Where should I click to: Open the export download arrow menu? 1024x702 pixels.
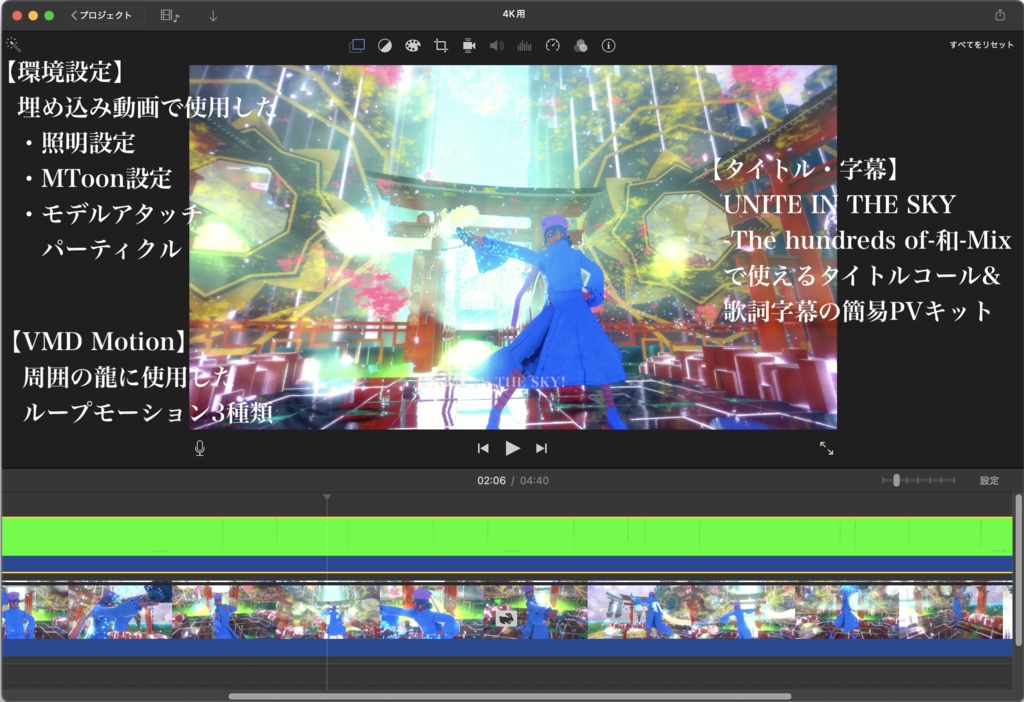pos(213,15)
